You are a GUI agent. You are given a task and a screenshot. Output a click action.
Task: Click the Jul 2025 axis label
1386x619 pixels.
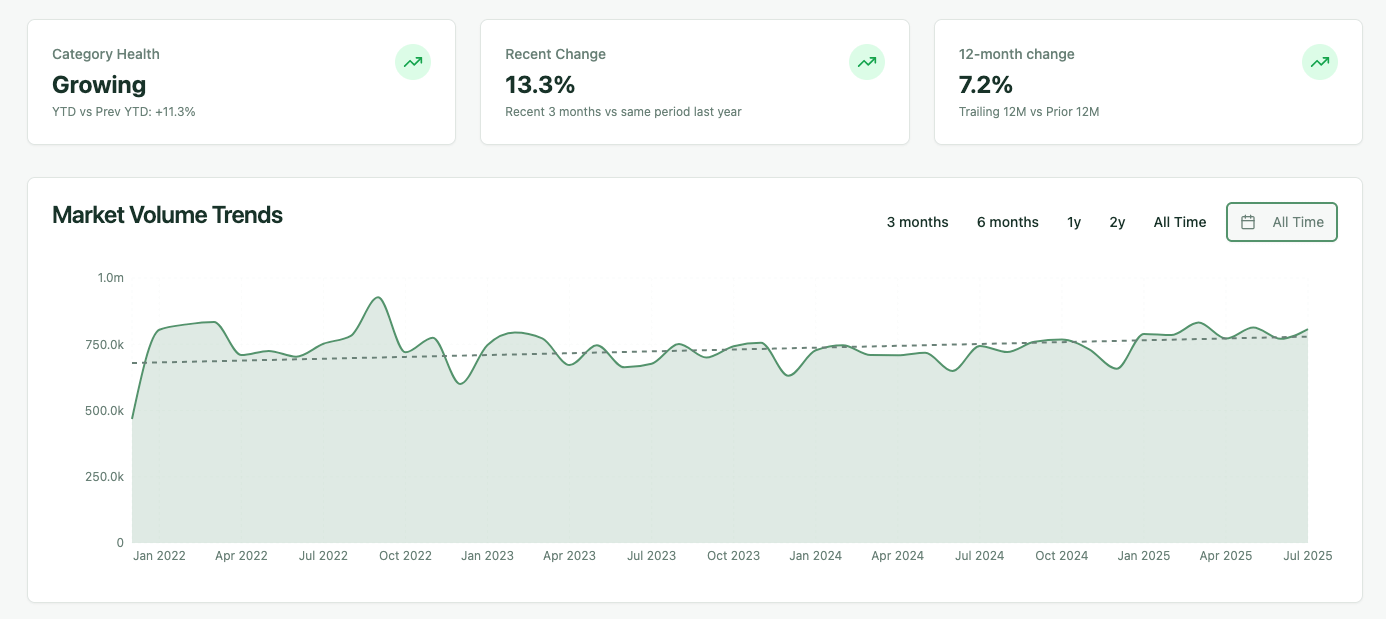(x=1307, y=556)
